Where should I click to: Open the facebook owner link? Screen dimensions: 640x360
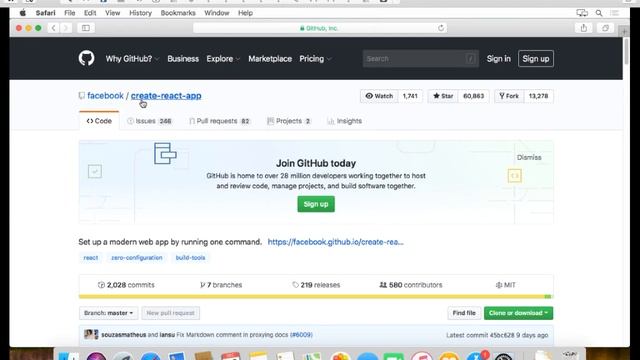click(x=105, y=96)
